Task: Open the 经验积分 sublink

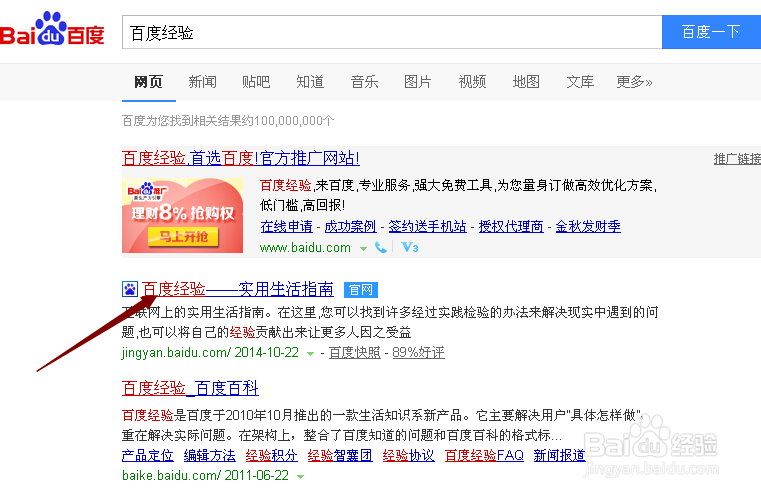Action: pos(272,455)
